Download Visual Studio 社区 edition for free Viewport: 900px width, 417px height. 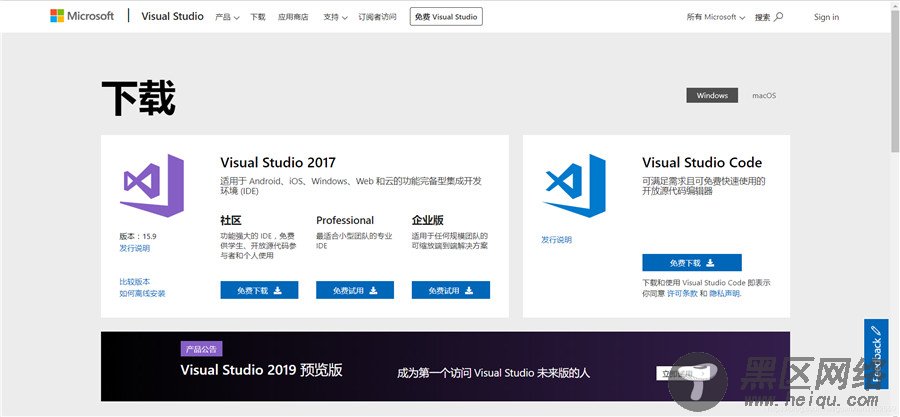point(259,290)
